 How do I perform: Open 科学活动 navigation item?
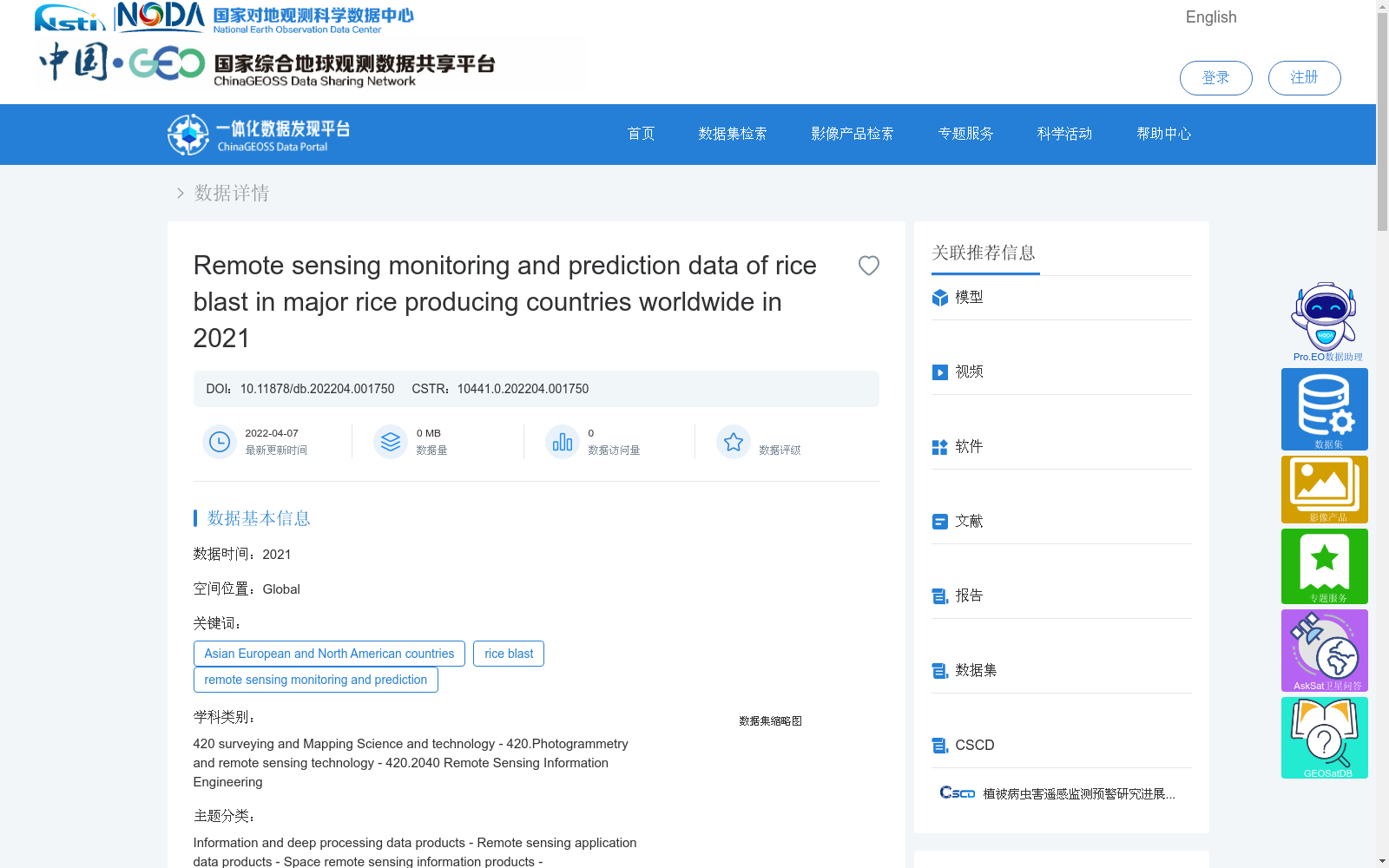click(1064, 134)
